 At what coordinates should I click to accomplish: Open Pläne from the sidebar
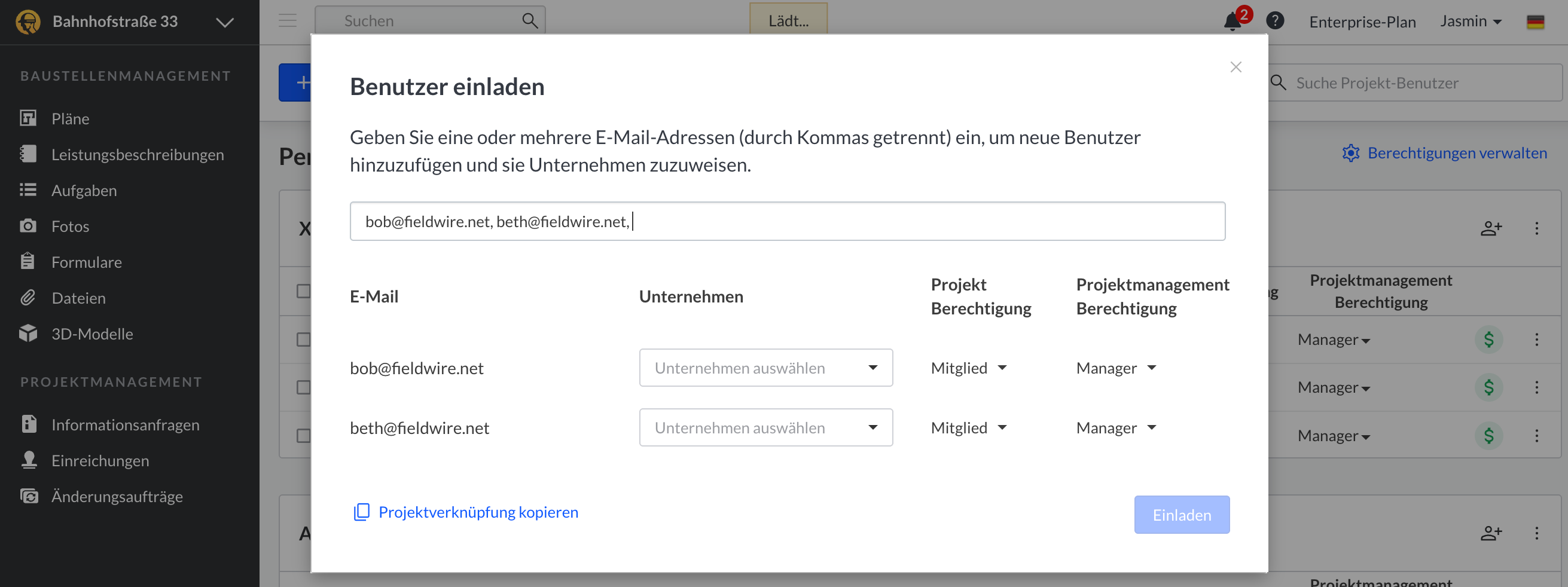coord(70,118)
